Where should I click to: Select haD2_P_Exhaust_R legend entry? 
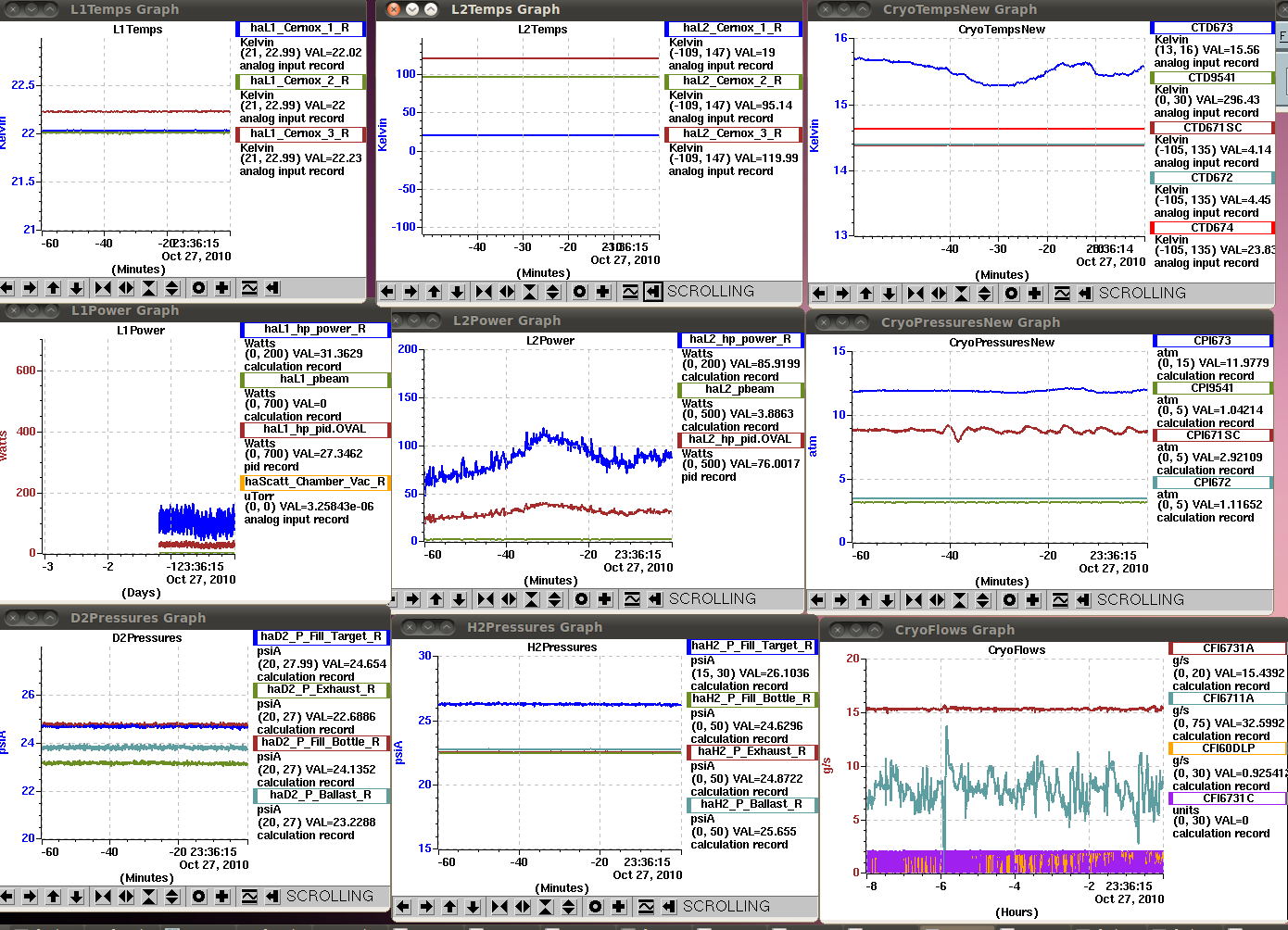coord(321,690)
